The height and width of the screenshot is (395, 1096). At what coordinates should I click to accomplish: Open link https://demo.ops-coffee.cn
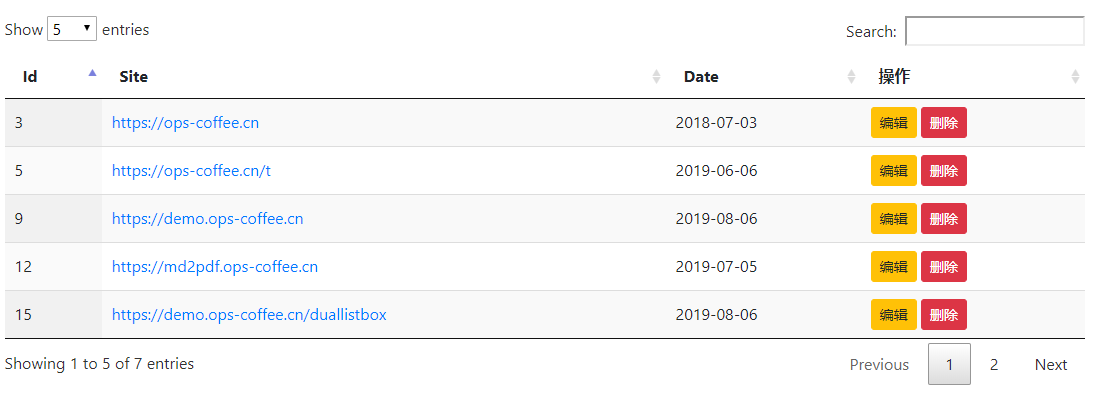tap(208, 219)
